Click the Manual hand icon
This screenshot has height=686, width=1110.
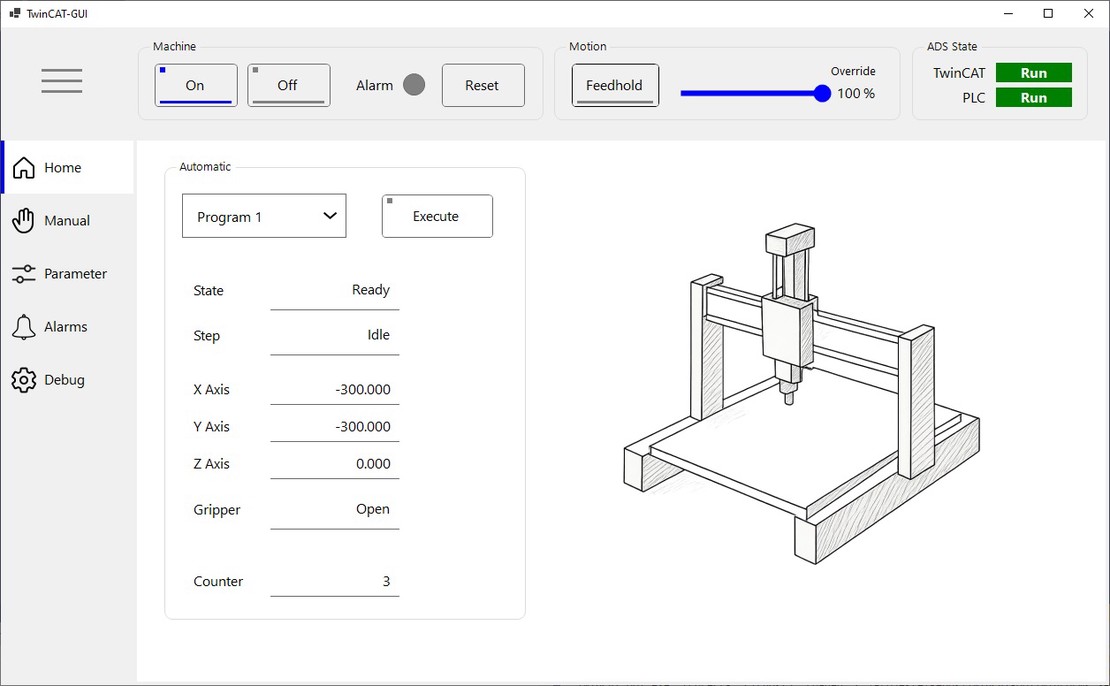[23, 220]
